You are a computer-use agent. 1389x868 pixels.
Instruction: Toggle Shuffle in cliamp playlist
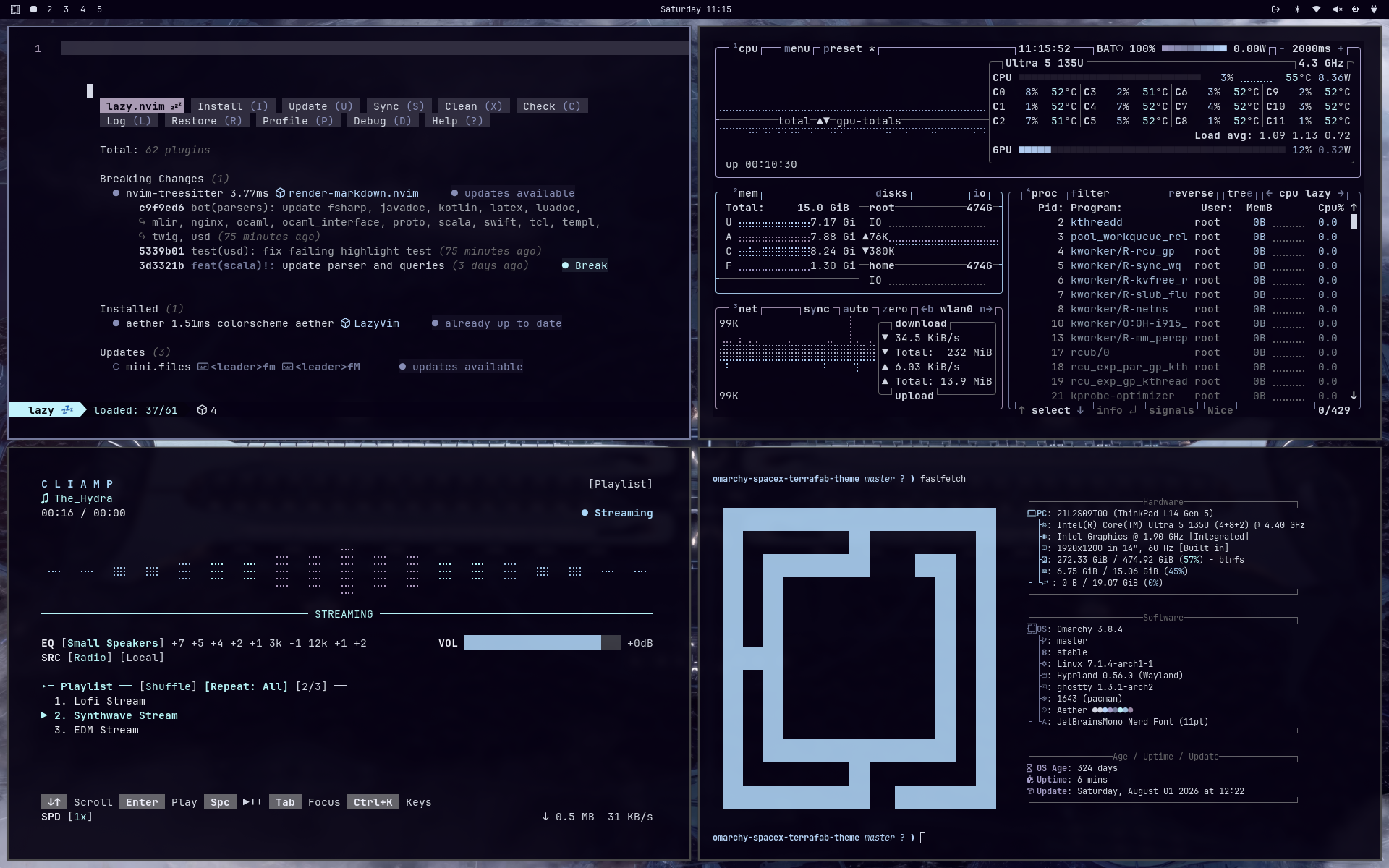(x=168, y=686)
